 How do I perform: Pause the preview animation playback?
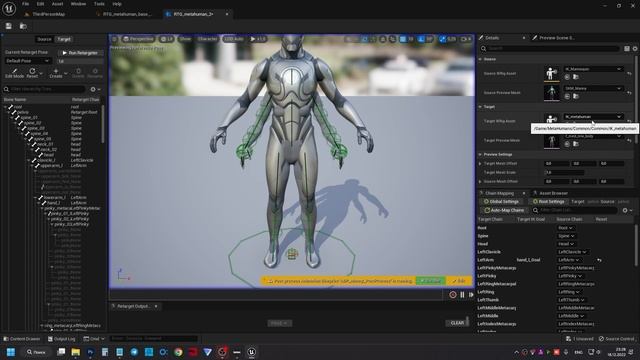click(x=462, y=295)
